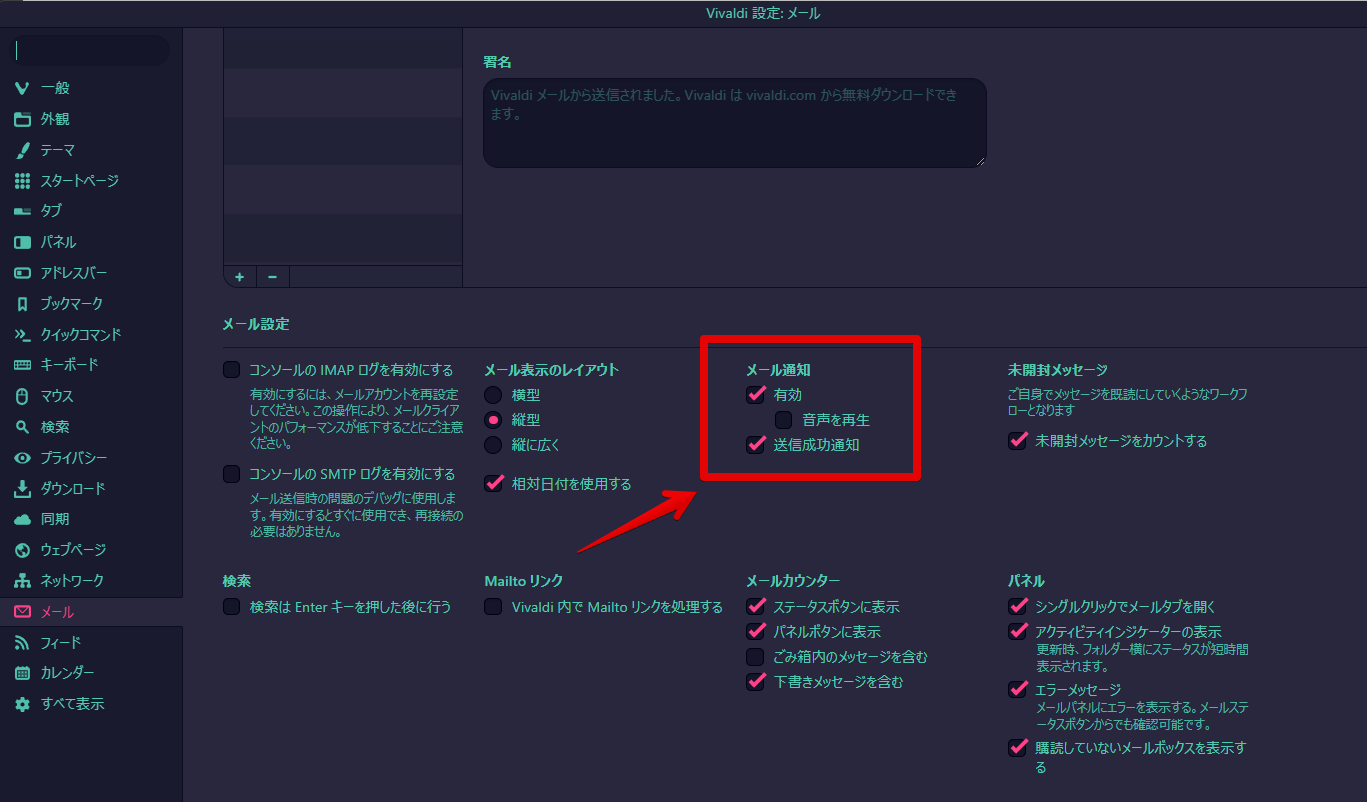Toggle アクティビティインジケーターの表示 checkbox
The image size is (1367, 802).
coord(1018,632)
